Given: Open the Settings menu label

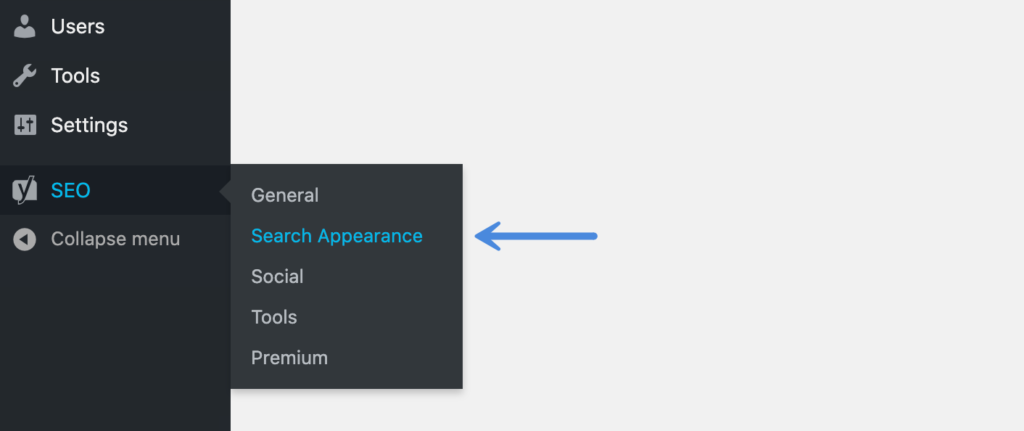Looking at the screenshot, I should 89,125.
